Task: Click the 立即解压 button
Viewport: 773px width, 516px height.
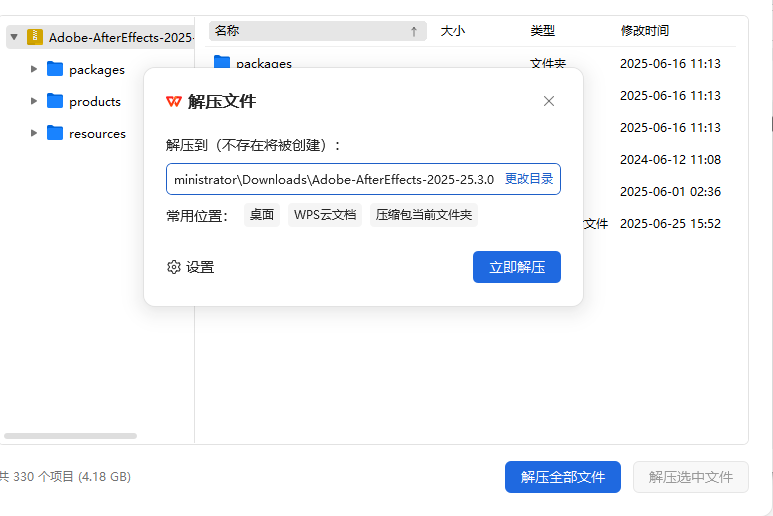Action: [x=516, y=267]
